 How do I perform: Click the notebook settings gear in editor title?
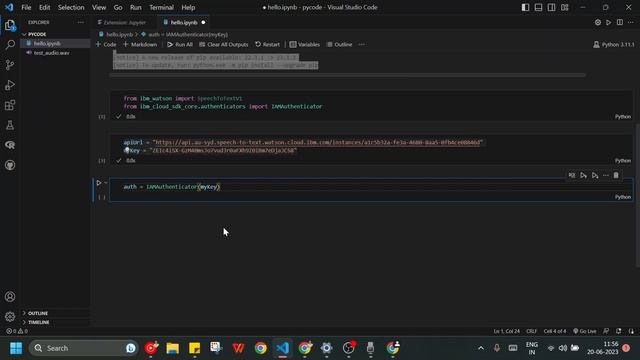tap(598, 22)
